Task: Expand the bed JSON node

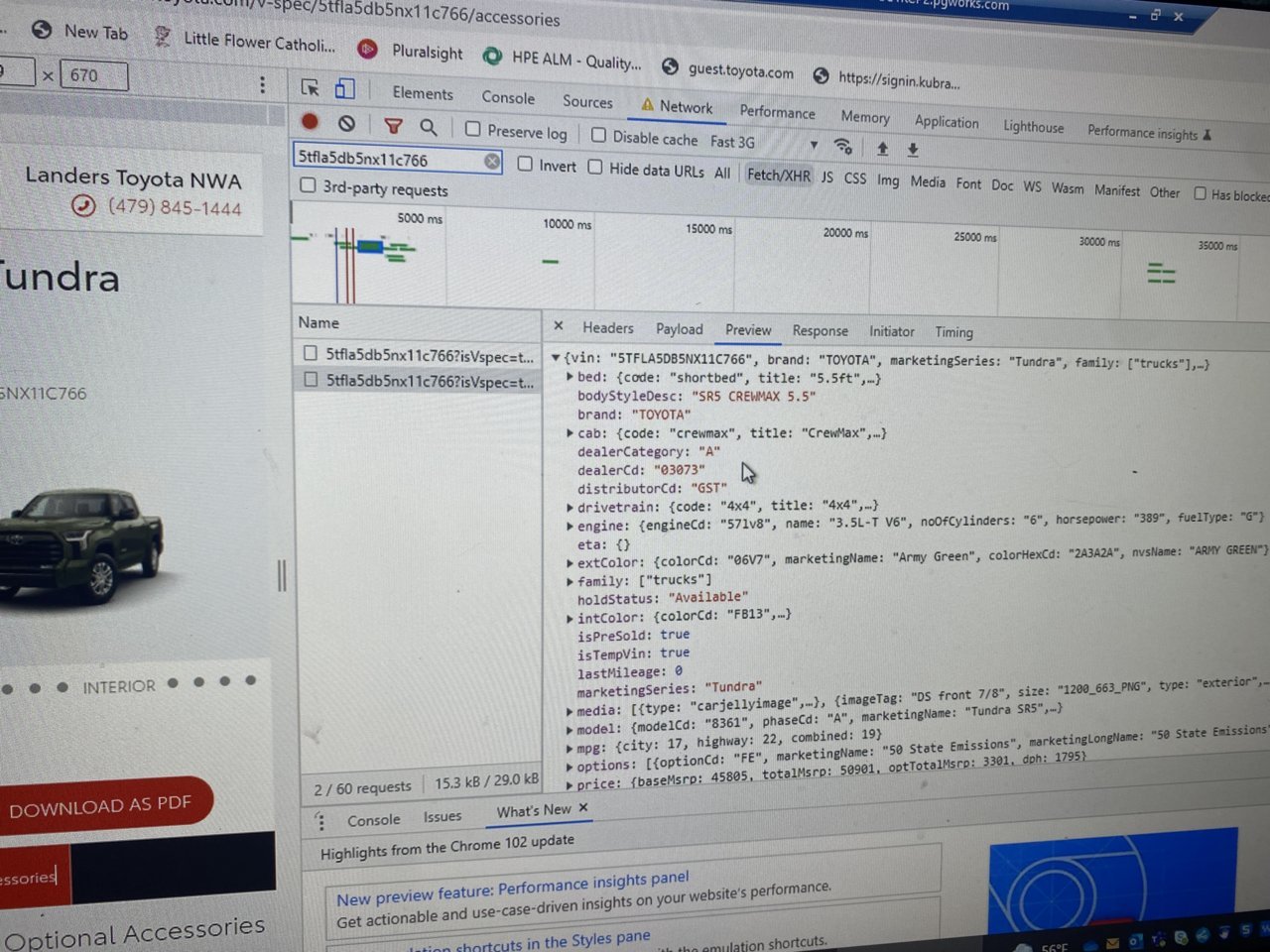Action: click(x=570, y=377)
